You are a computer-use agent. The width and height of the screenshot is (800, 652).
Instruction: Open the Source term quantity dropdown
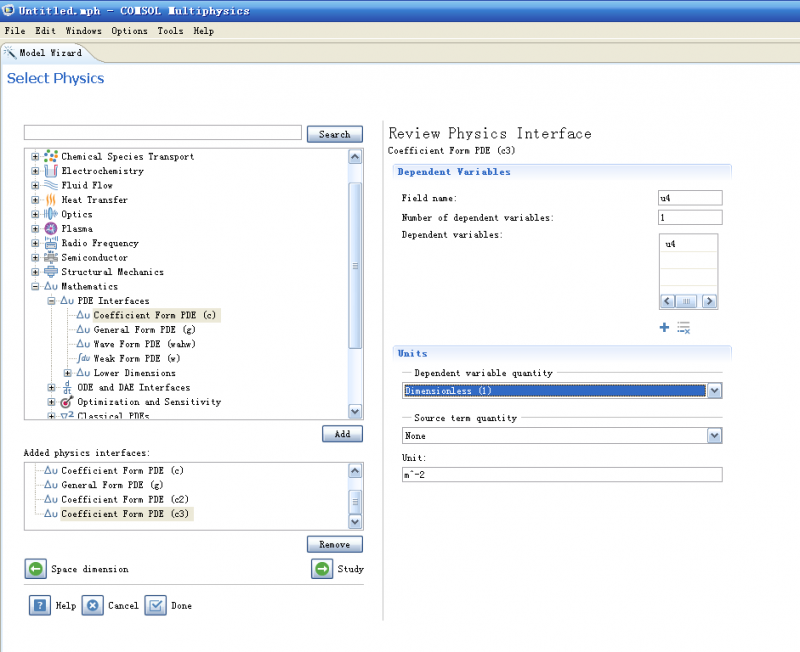[x=715, y=436]
